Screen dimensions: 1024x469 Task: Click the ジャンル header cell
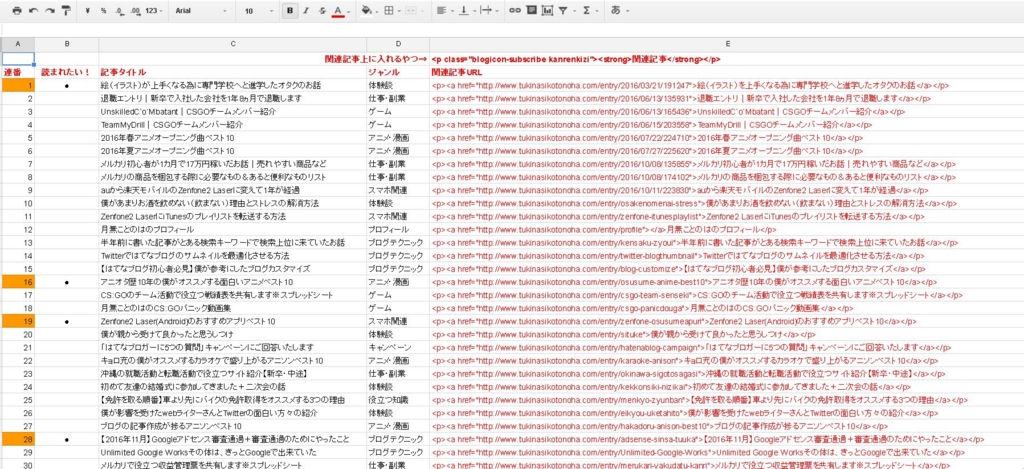398,72
